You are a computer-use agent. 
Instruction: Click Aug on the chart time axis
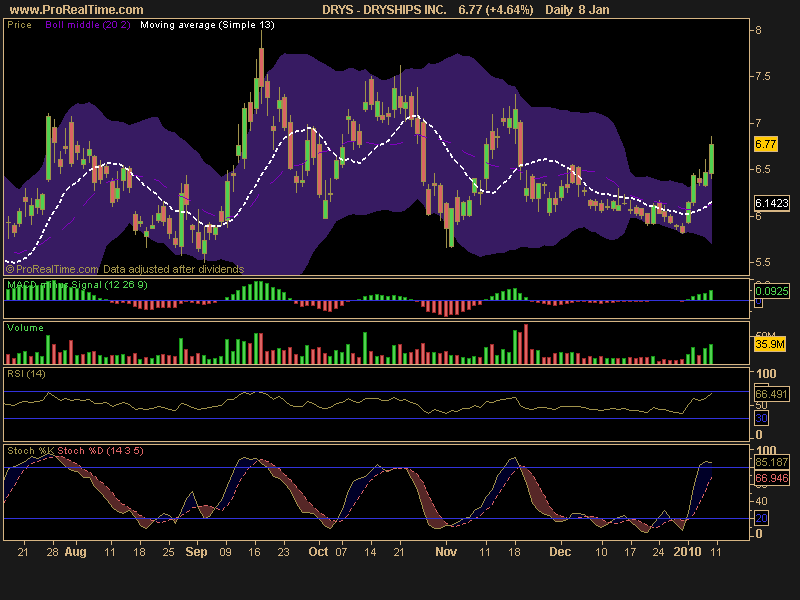[75, 551]
